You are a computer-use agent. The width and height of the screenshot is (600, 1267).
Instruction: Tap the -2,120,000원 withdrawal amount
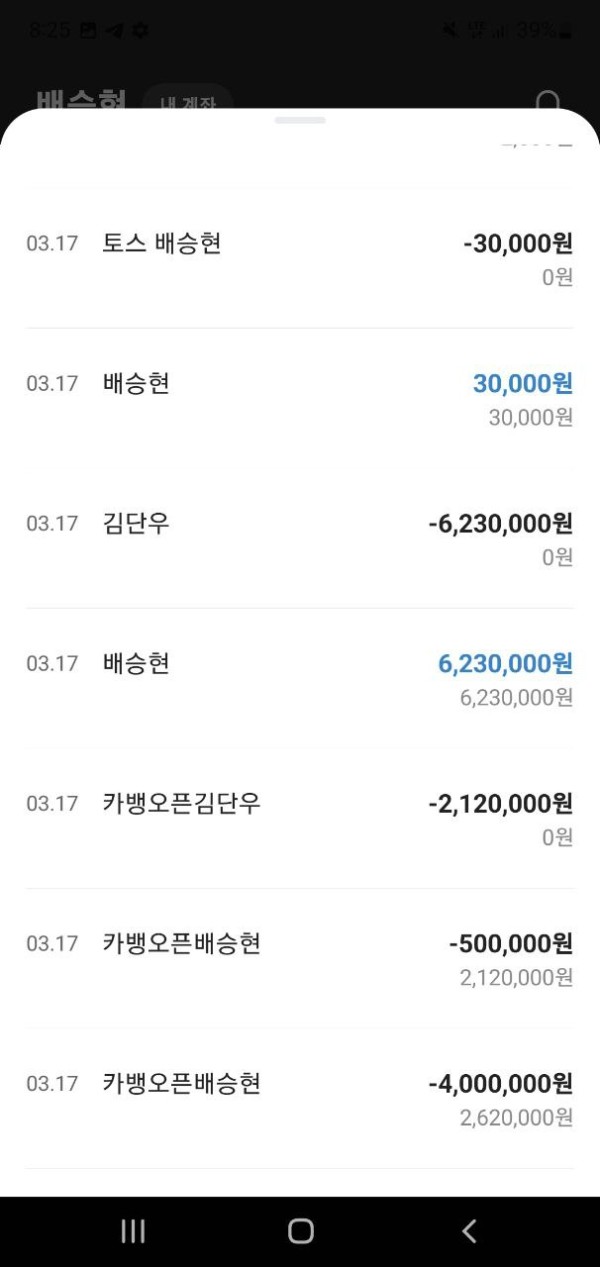point(500,803)
